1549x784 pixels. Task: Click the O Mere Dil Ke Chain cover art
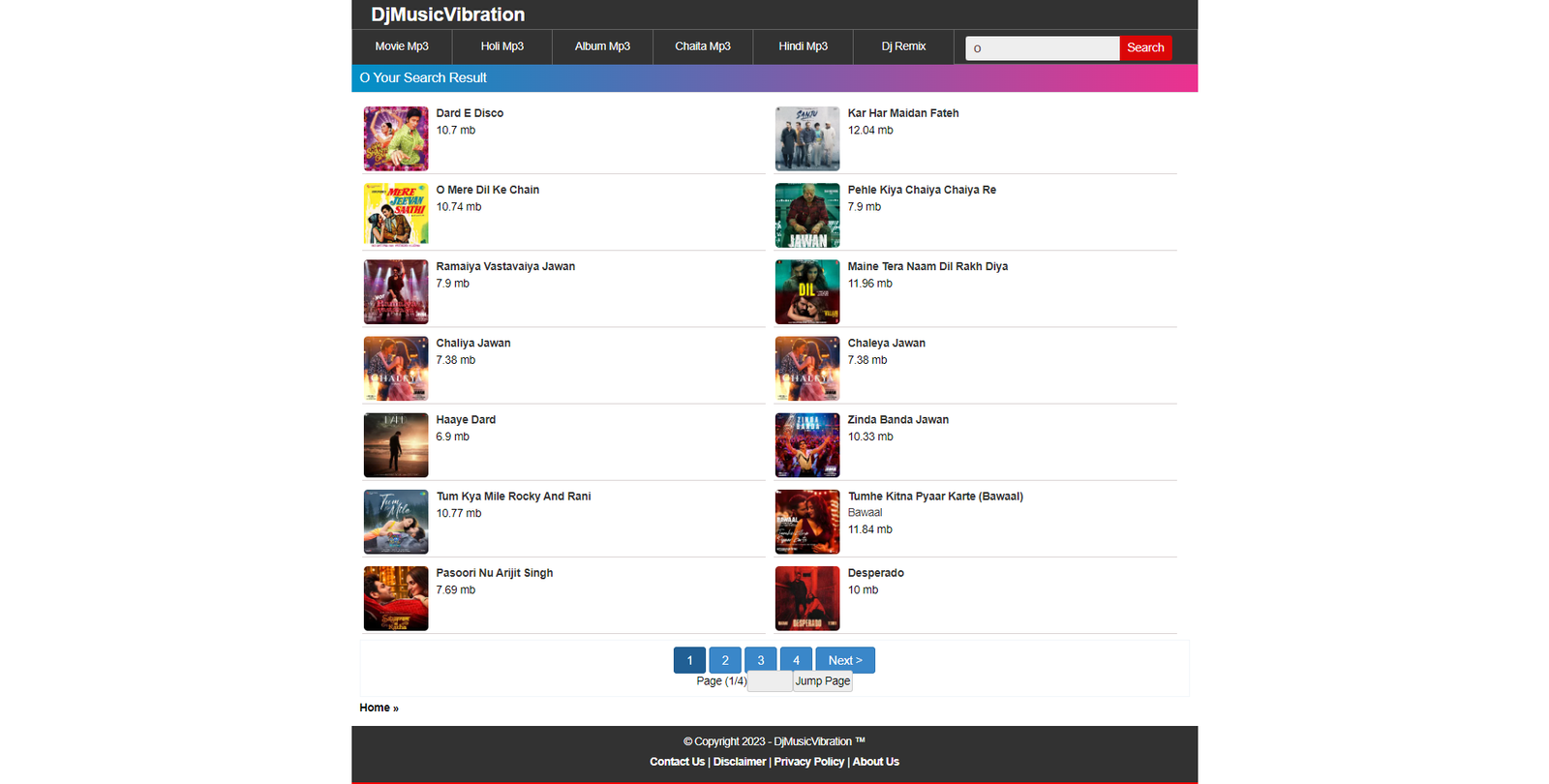395,215
